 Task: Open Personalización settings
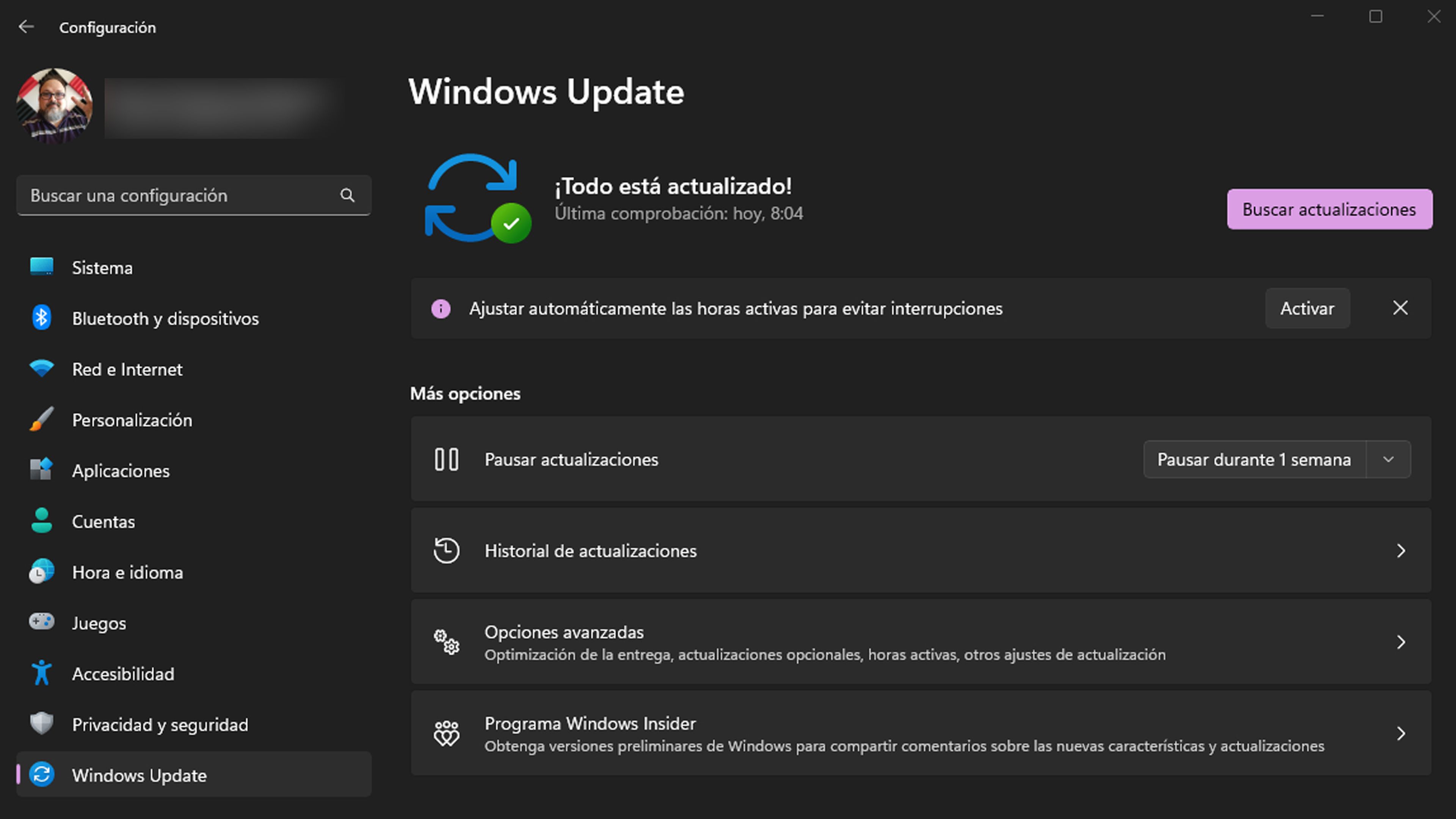[x=194, y=420]
